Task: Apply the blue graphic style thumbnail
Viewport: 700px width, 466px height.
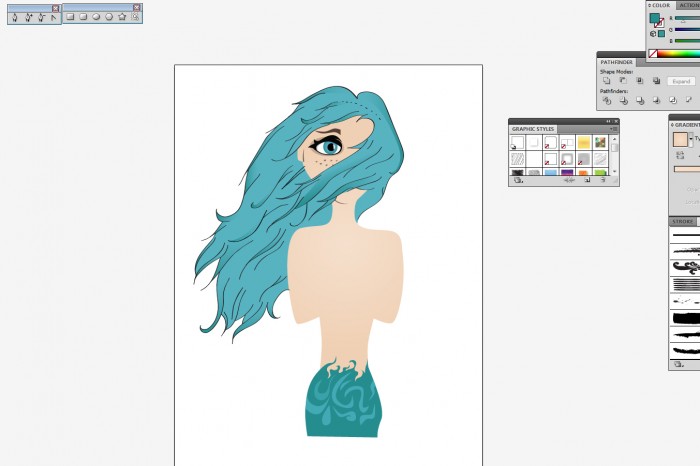Action: (x=550, y=172)
